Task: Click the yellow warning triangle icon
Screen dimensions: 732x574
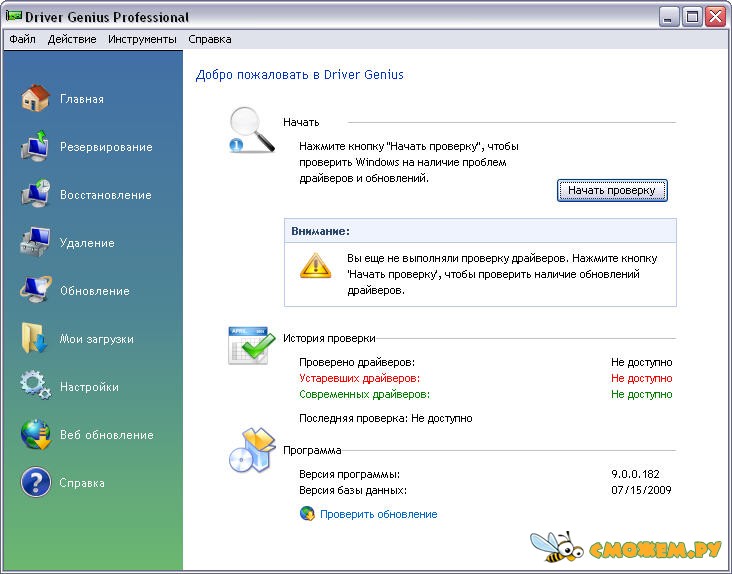Action: pos(316,266)
